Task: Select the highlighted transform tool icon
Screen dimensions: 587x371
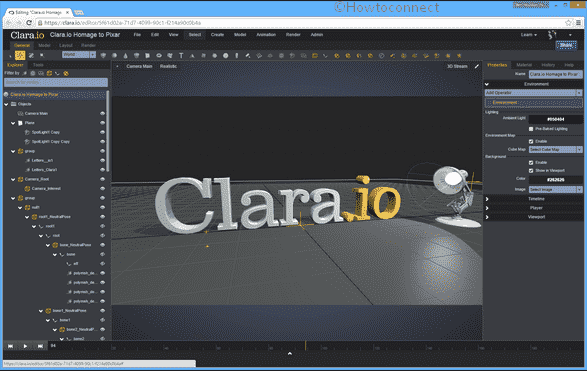Action: click(x=20, y=55)
